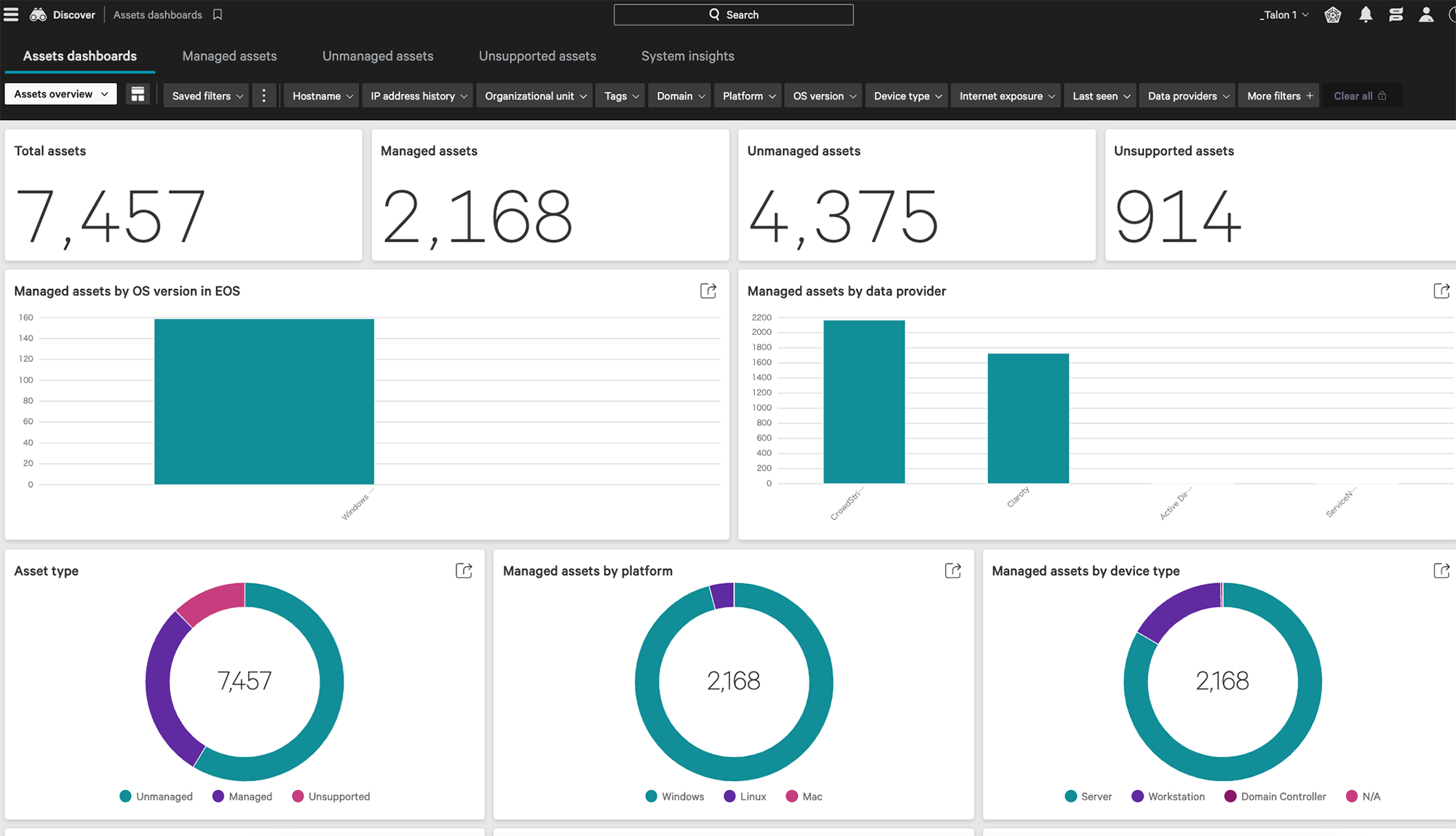Open saved filters three-dot options menu
1456x836 pixels.
[264, 95]
